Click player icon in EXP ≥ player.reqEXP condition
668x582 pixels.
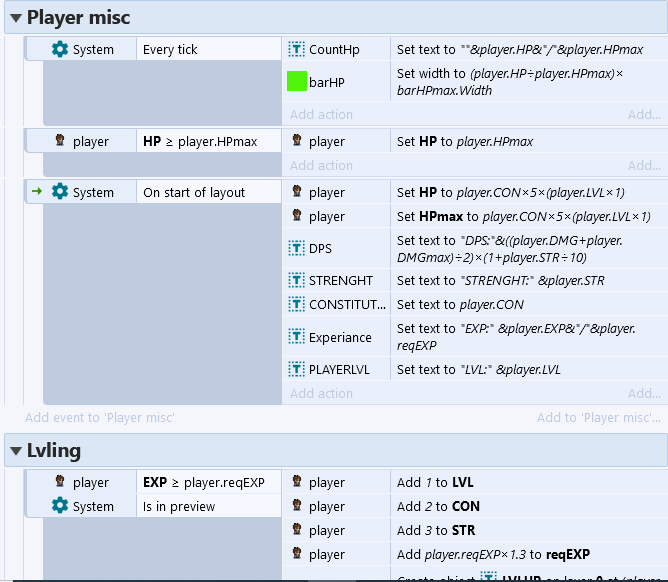(60, 481)
